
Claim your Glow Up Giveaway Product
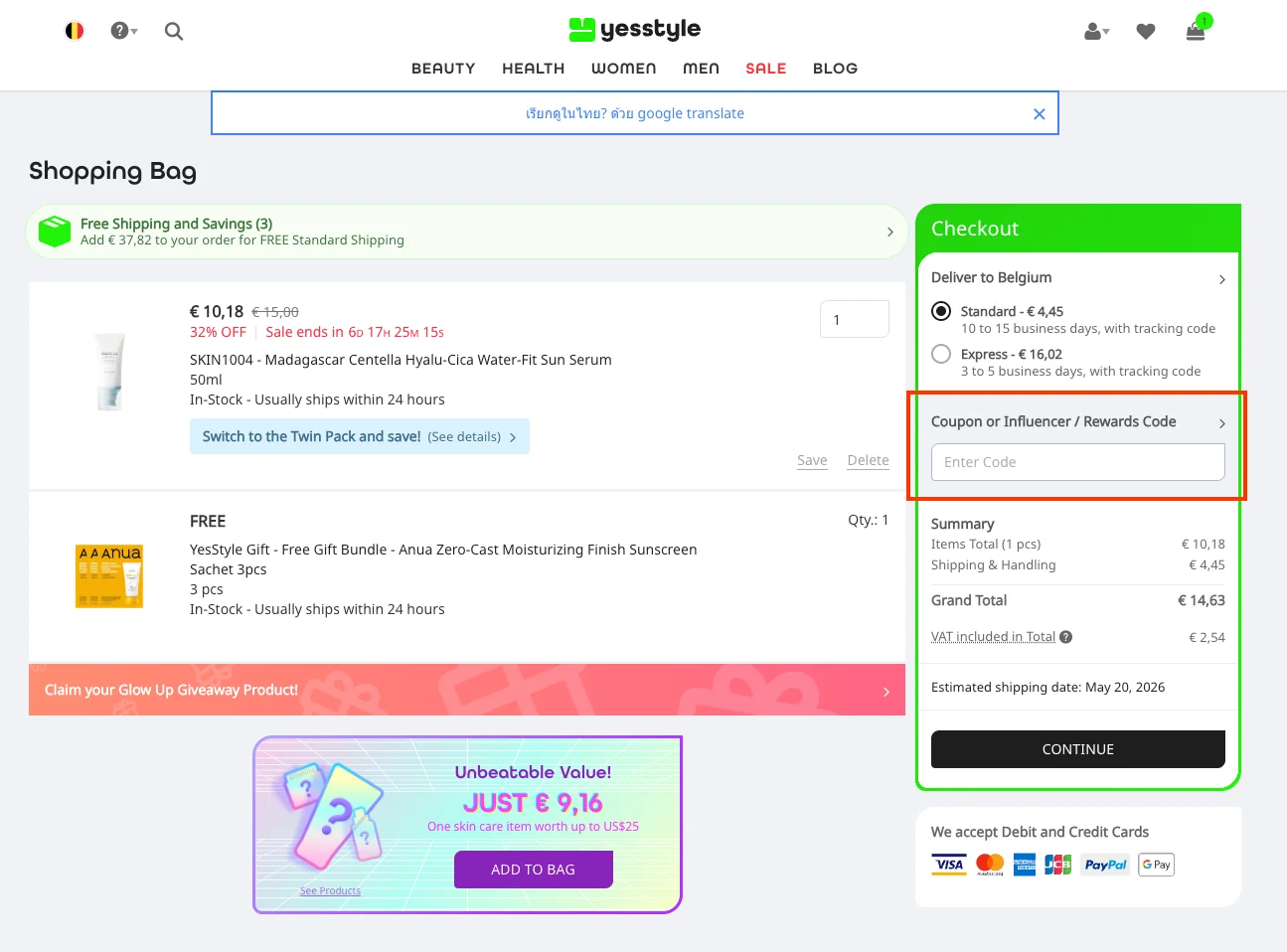pos(467,690)
